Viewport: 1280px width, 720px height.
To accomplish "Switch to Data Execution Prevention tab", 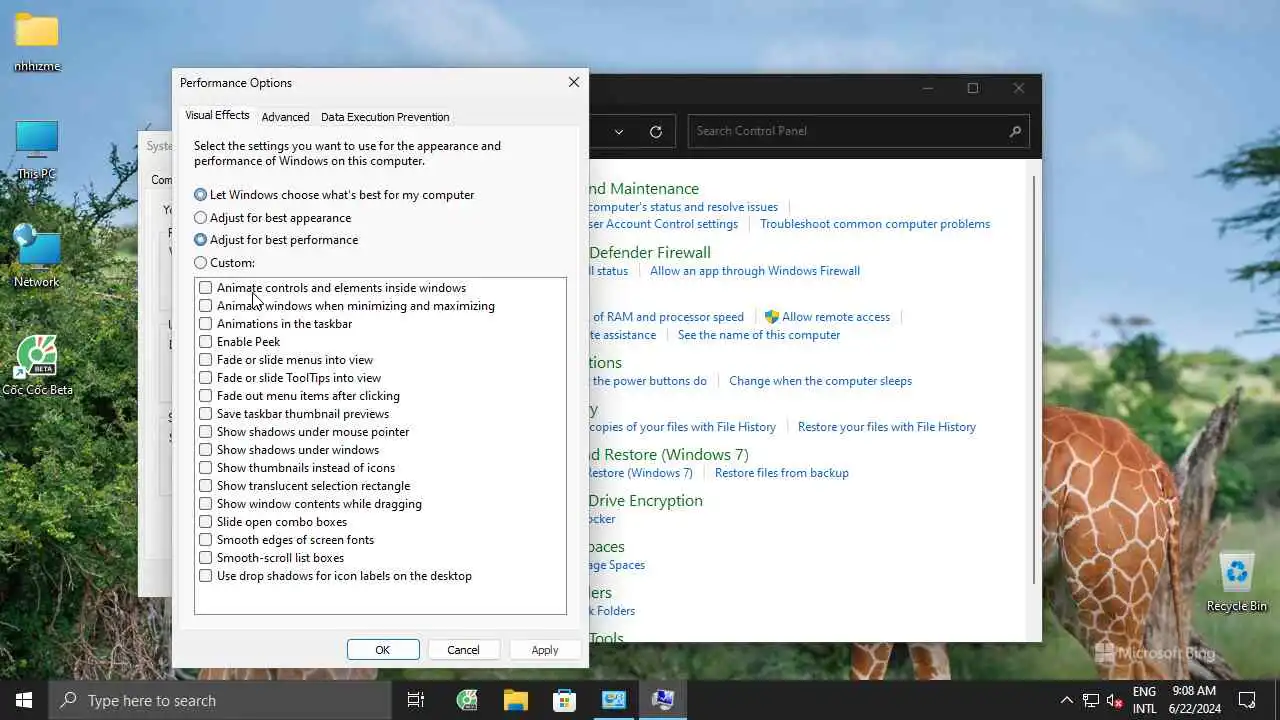I will click(385, 117).
